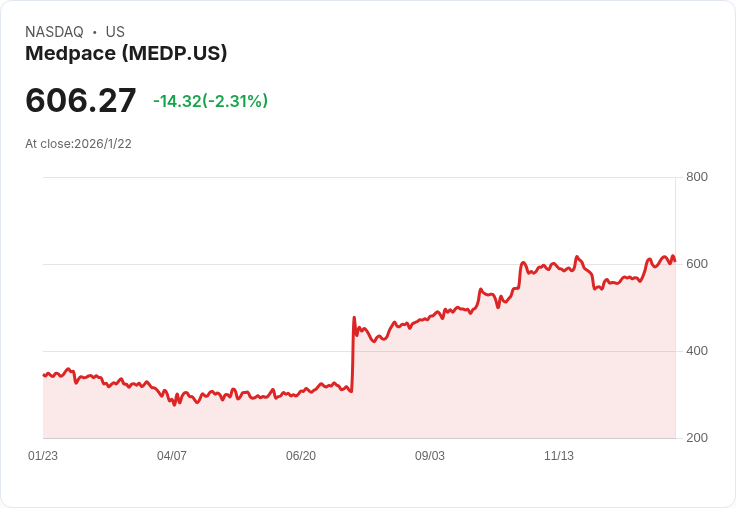Click the 606.27 closing price
This screenshot has height=508, width=736.
coord(81,100)
